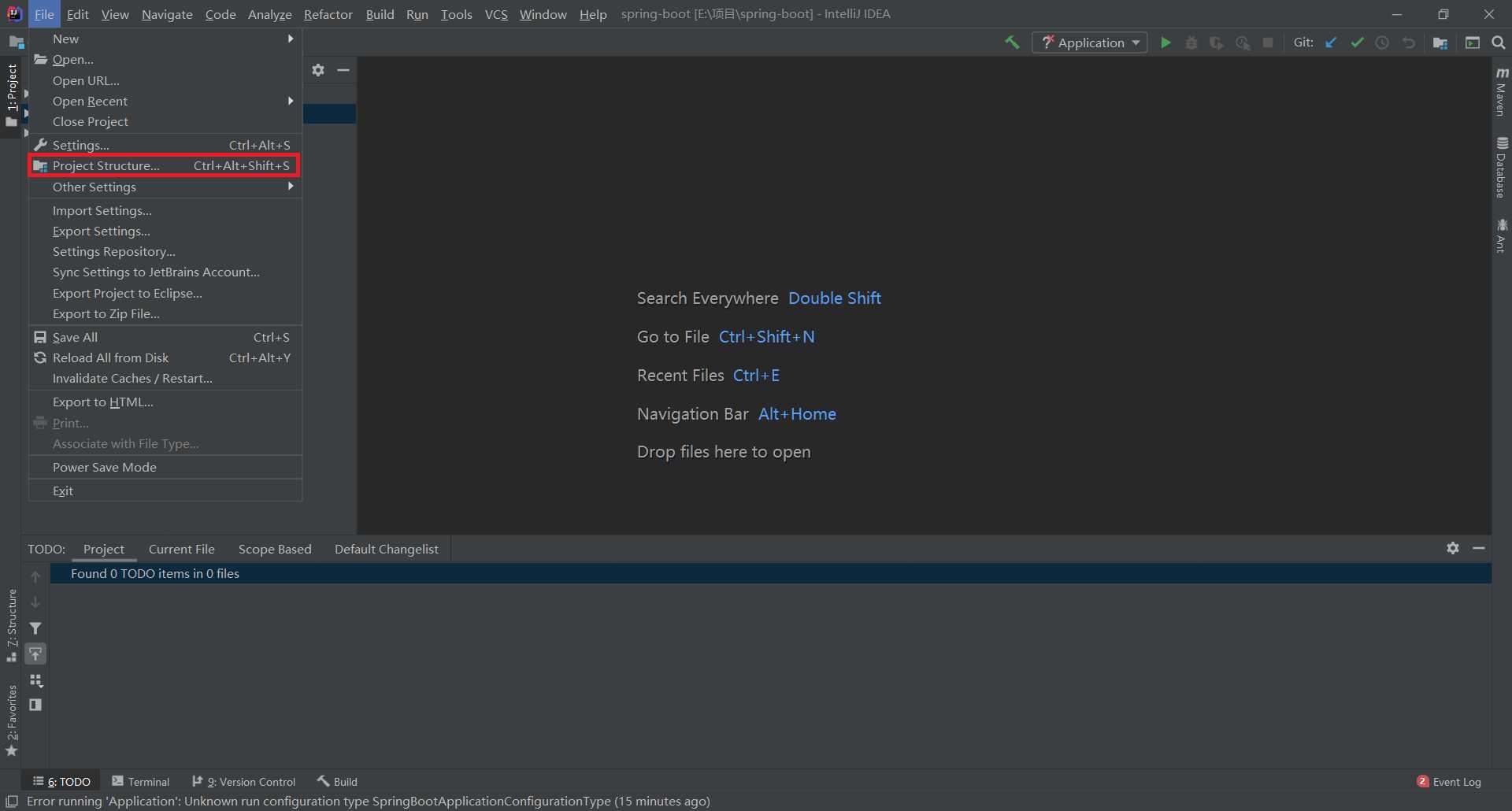Screen dimensions: 1512x811
Task: Choose Project Structure from File menu
Action: pos(165,165)
